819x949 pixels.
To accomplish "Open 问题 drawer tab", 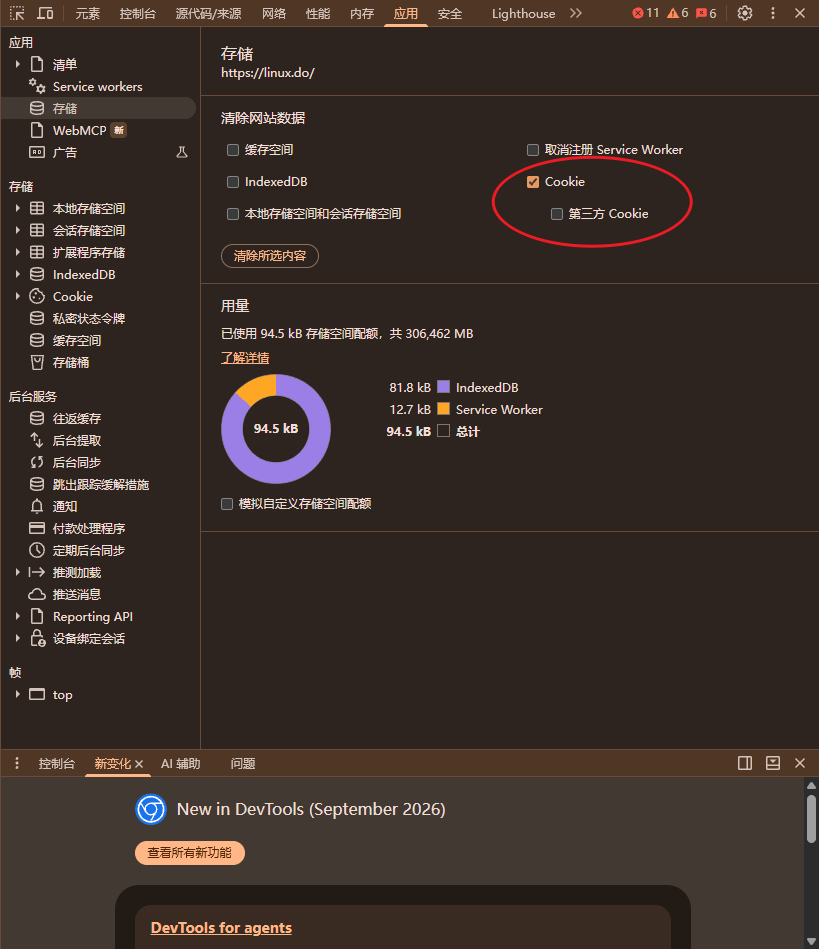I will coord(243,764).
